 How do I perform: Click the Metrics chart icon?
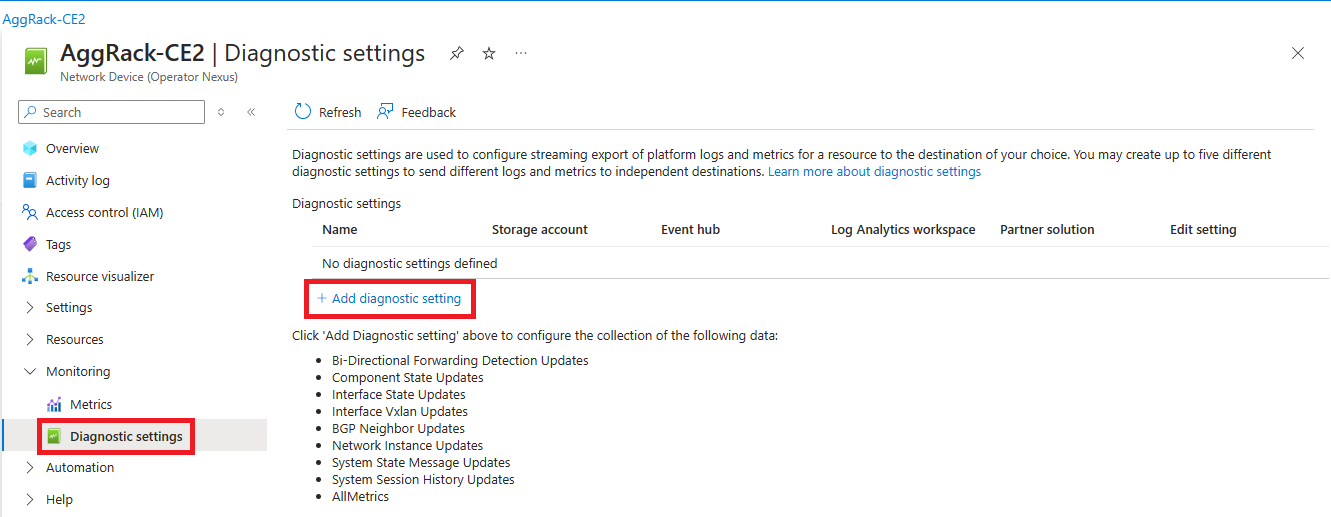[x=54, y=404]
